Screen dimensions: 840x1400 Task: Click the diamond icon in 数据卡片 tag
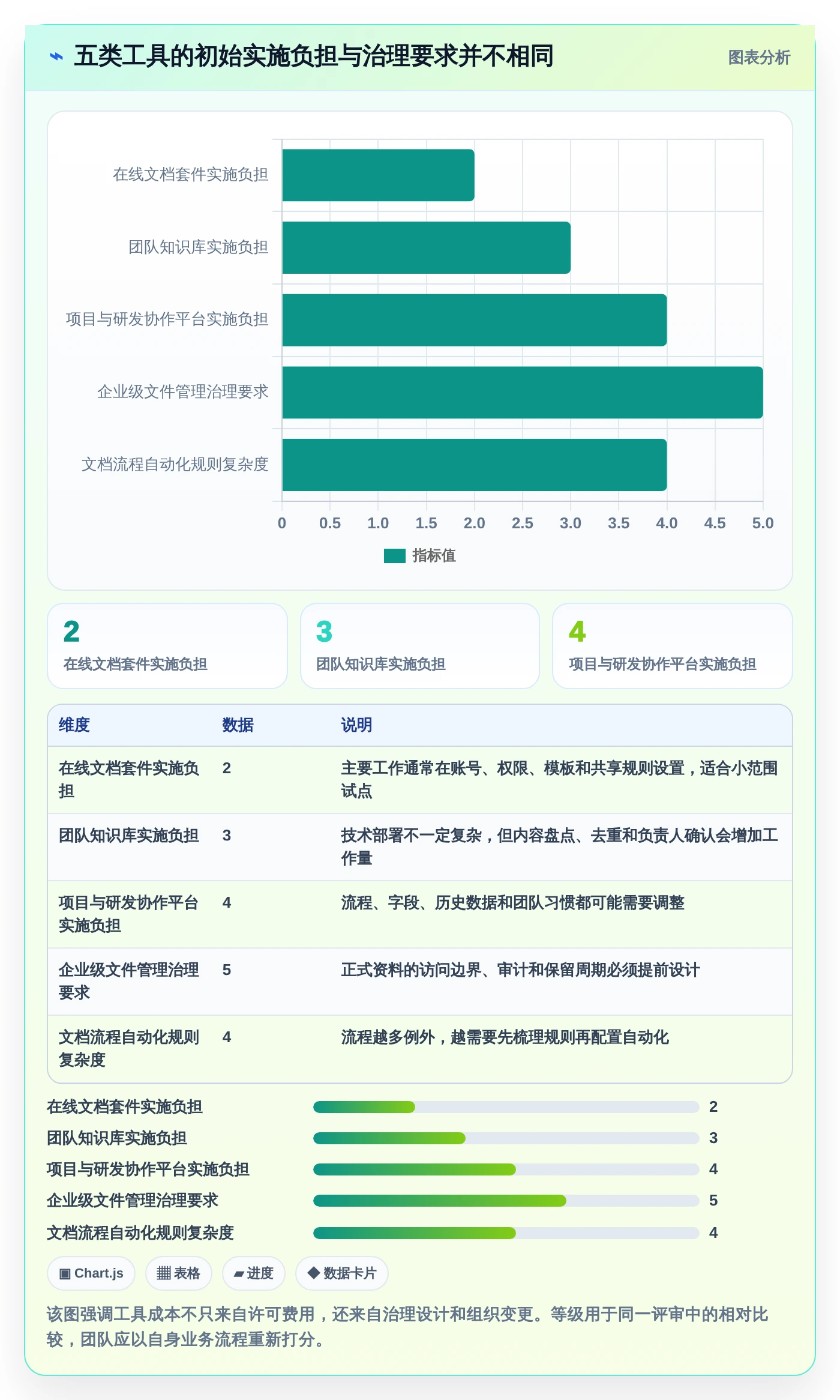313,1273
